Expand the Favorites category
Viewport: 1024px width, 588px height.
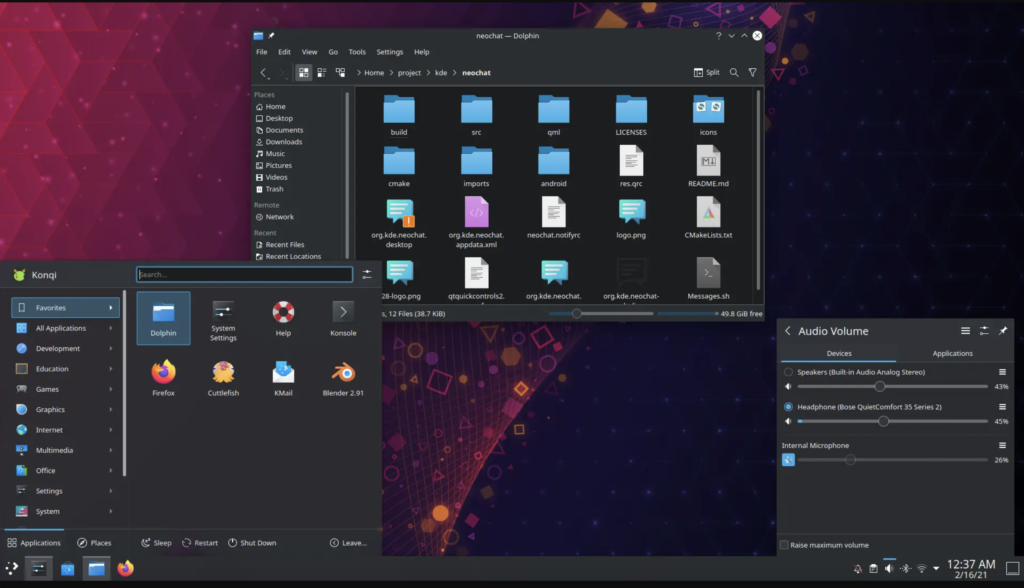pos(65,308)
